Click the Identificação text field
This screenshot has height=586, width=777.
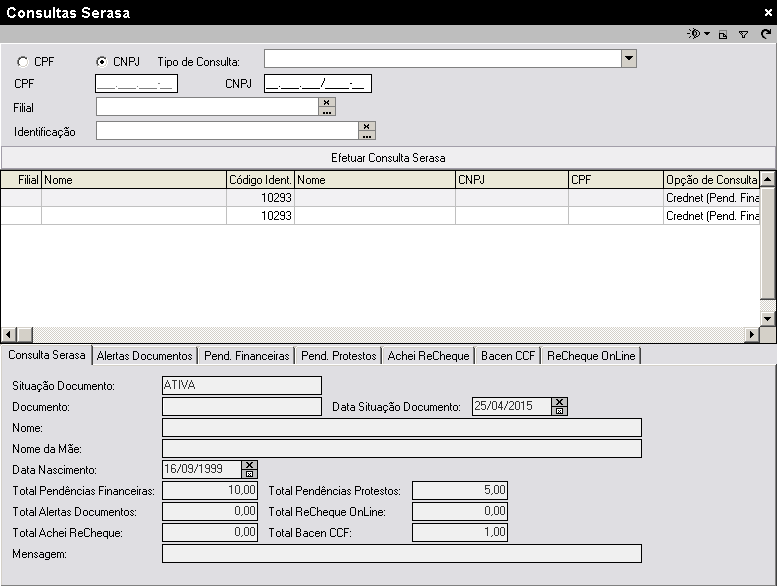227,131
